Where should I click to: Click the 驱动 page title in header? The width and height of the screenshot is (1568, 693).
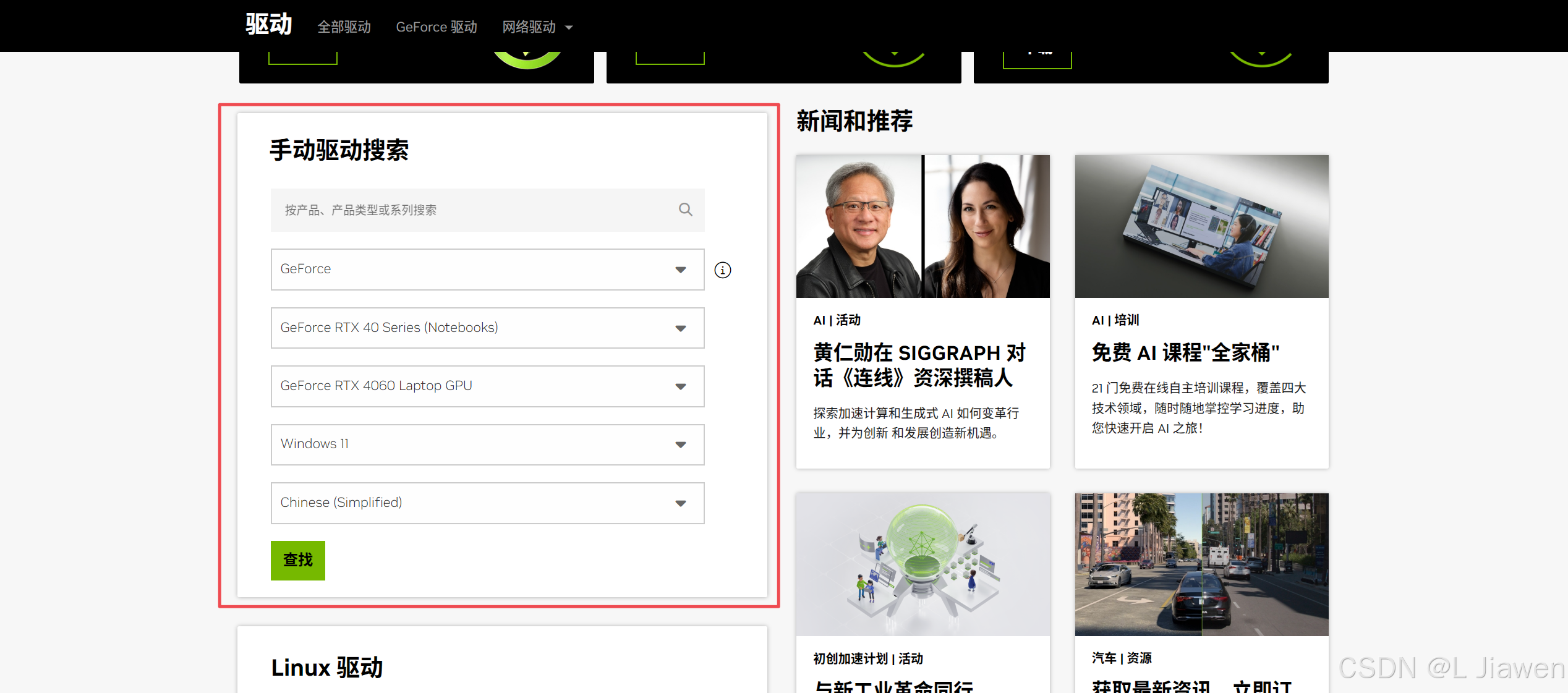[268, 25]
